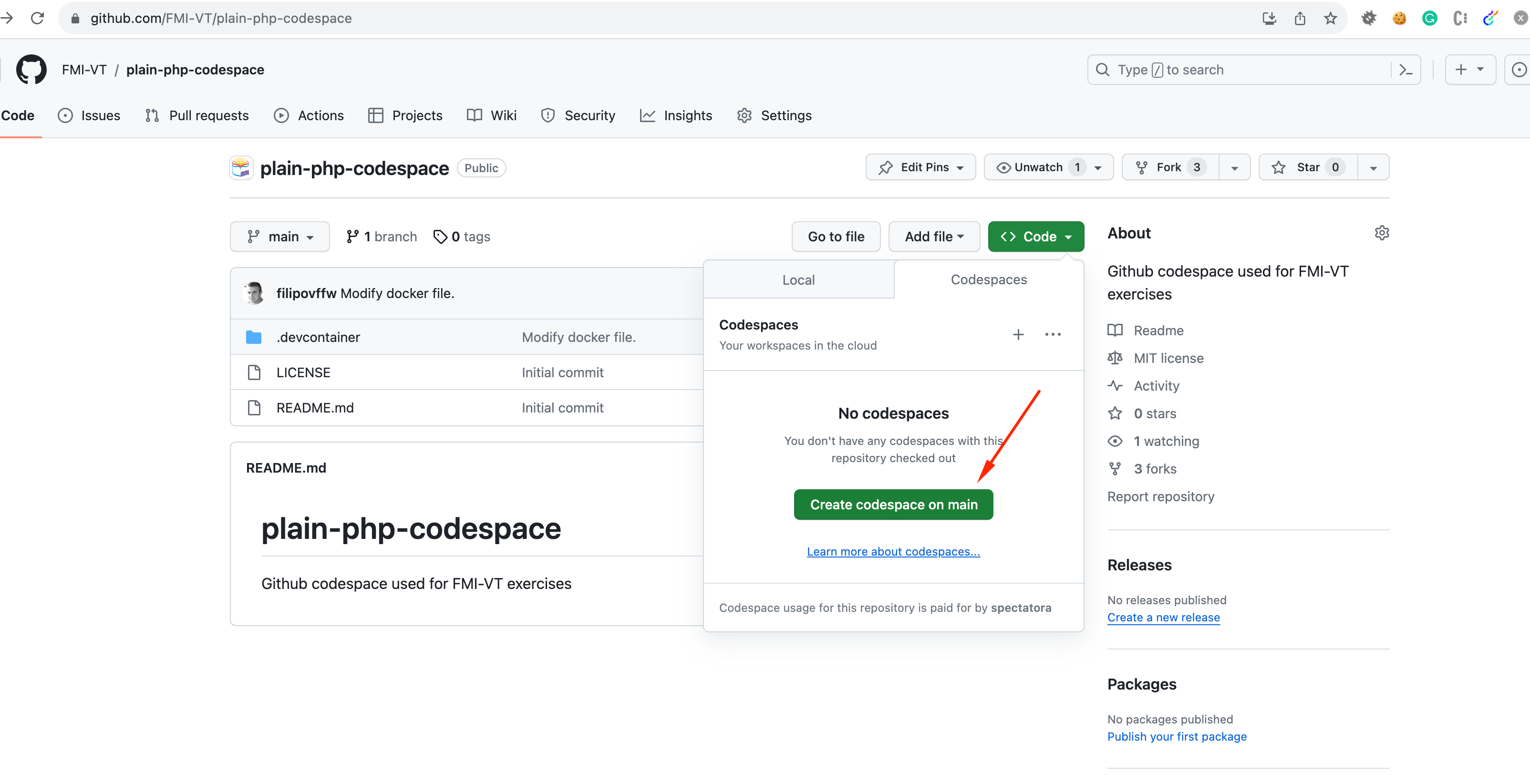This screenshot has width=1530, height=784.
Task: Click plus icon to create new codespace
Action: 1018,334
